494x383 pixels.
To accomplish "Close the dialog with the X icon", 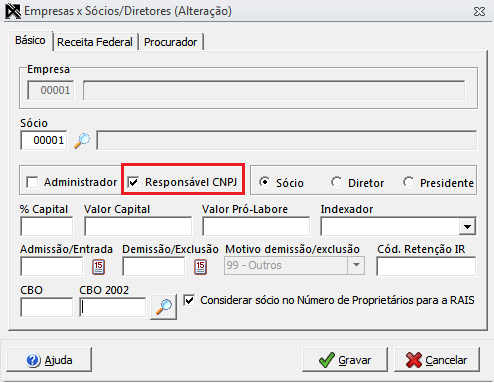I will pos(479,12).
